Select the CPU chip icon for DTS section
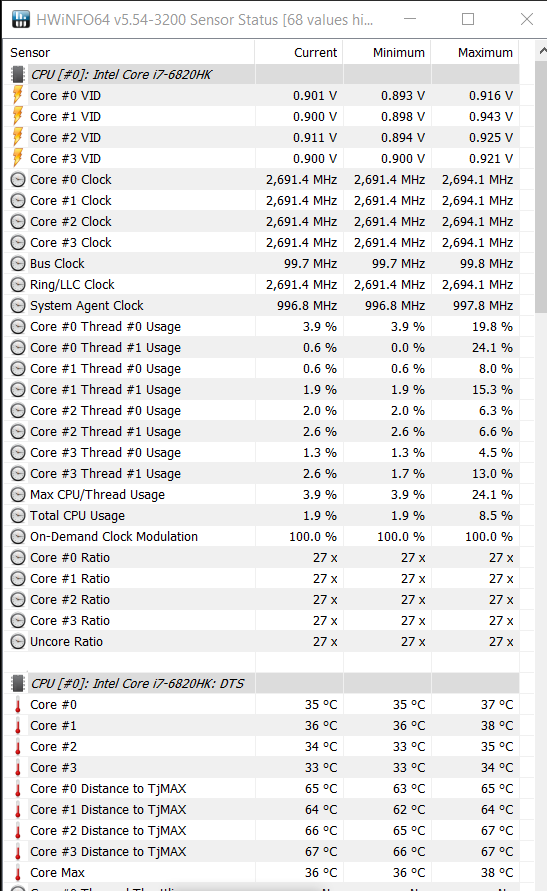 18,684
